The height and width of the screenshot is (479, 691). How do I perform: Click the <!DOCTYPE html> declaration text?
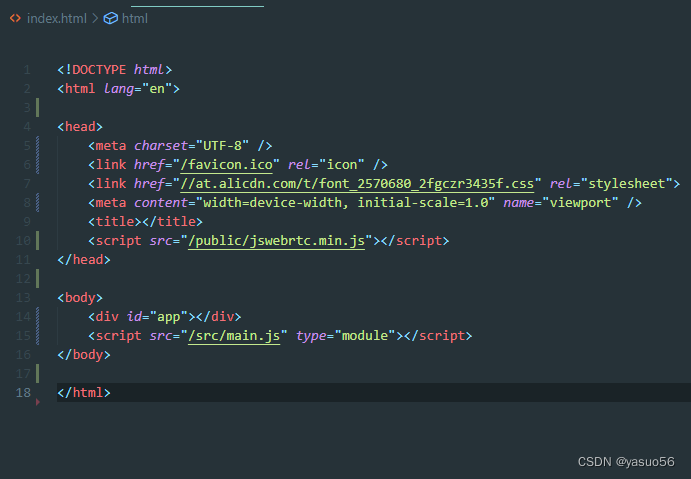coord(115,70)
